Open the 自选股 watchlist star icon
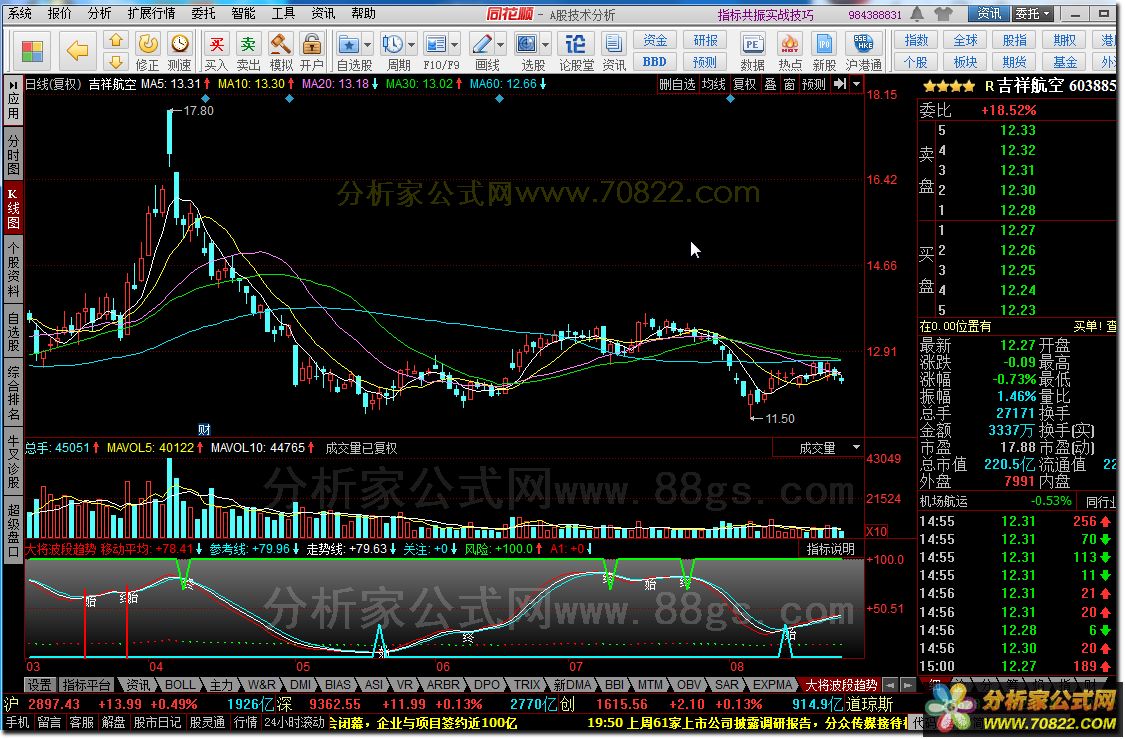The height and width of the screenshot is (739, 1125). [x=349, y=44]
